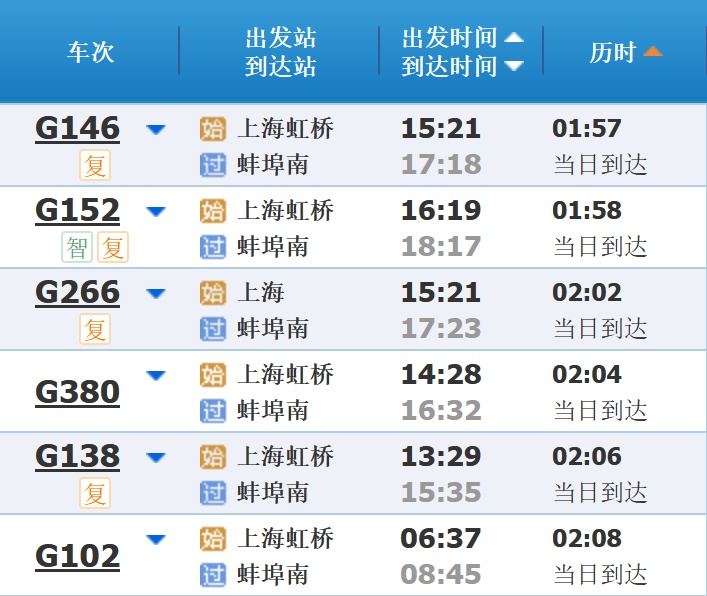Click the 过 pass-through icon for G266
The width and height of the screenshot is (707, 596).
[x=213, y=328]
